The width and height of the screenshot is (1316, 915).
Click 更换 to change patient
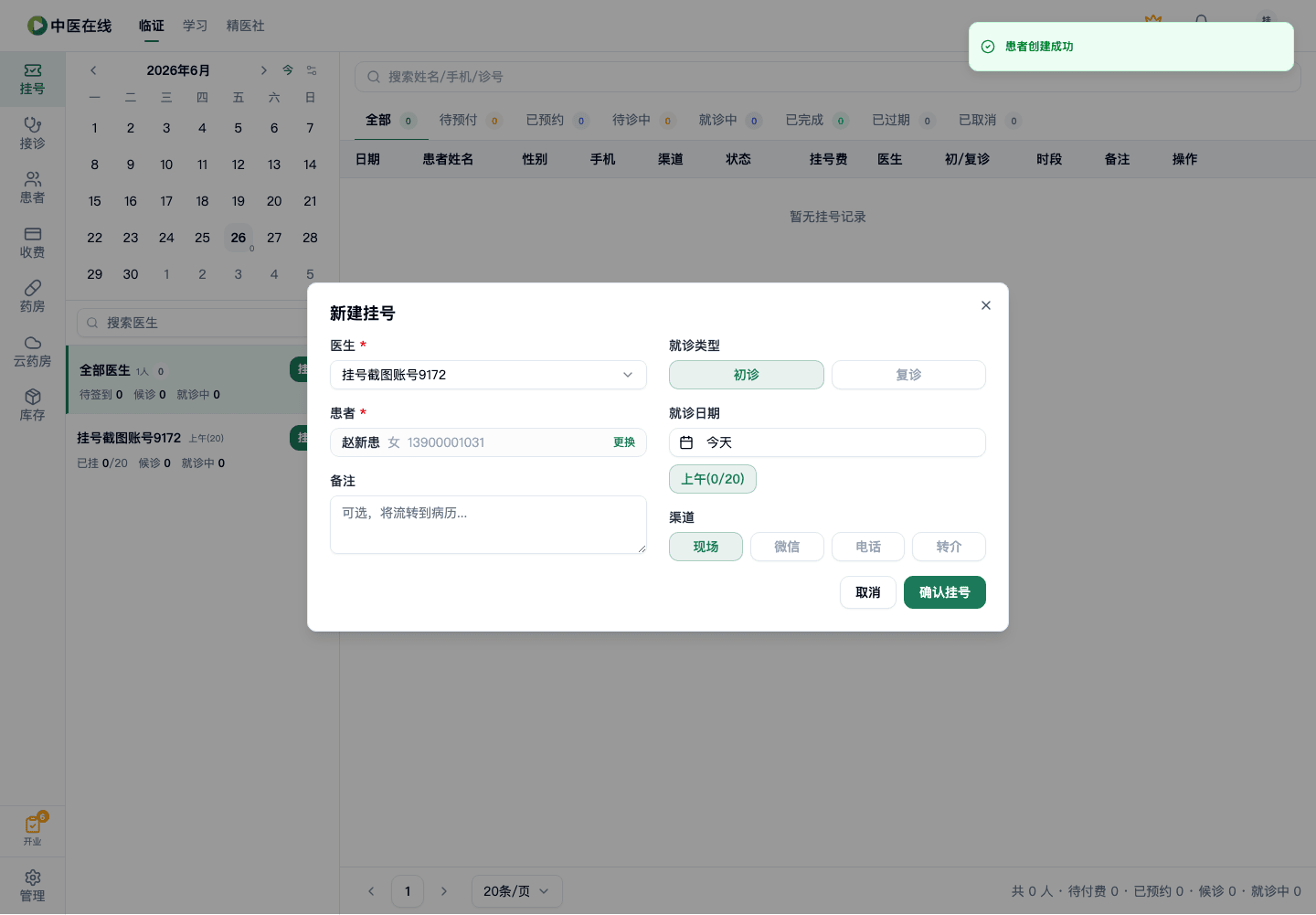624,442
